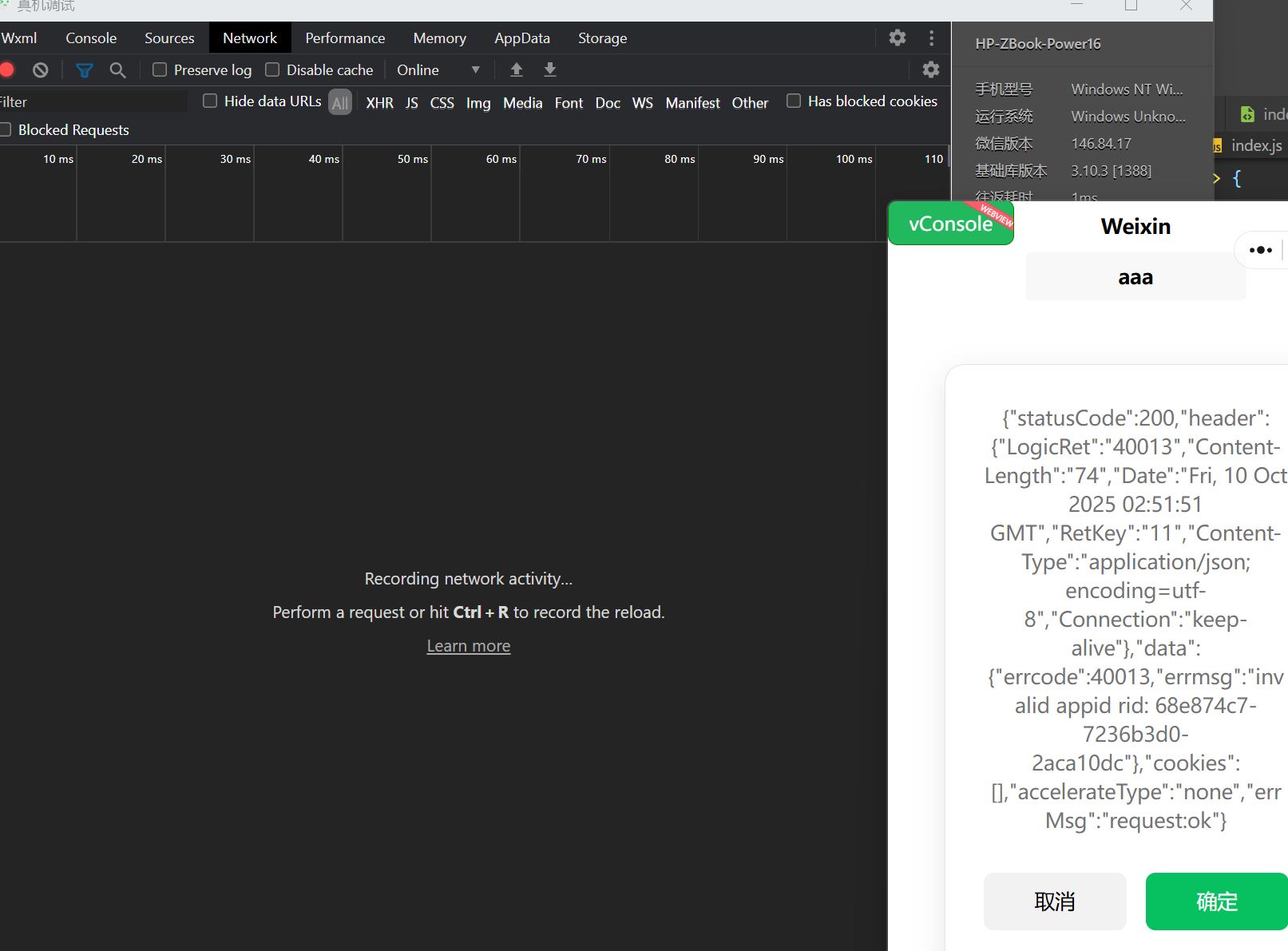Filter requests by Other

coord(750,102)
